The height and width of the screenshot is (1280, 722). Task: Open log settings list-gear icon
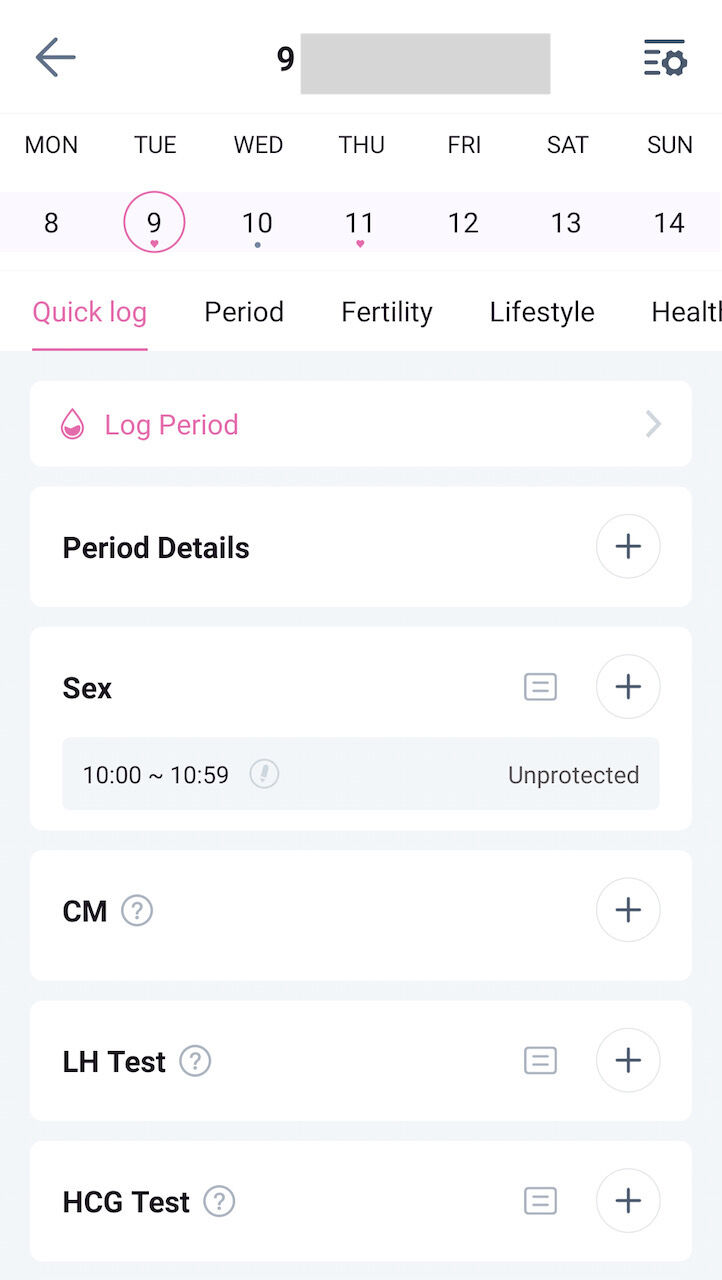point(665,58)
